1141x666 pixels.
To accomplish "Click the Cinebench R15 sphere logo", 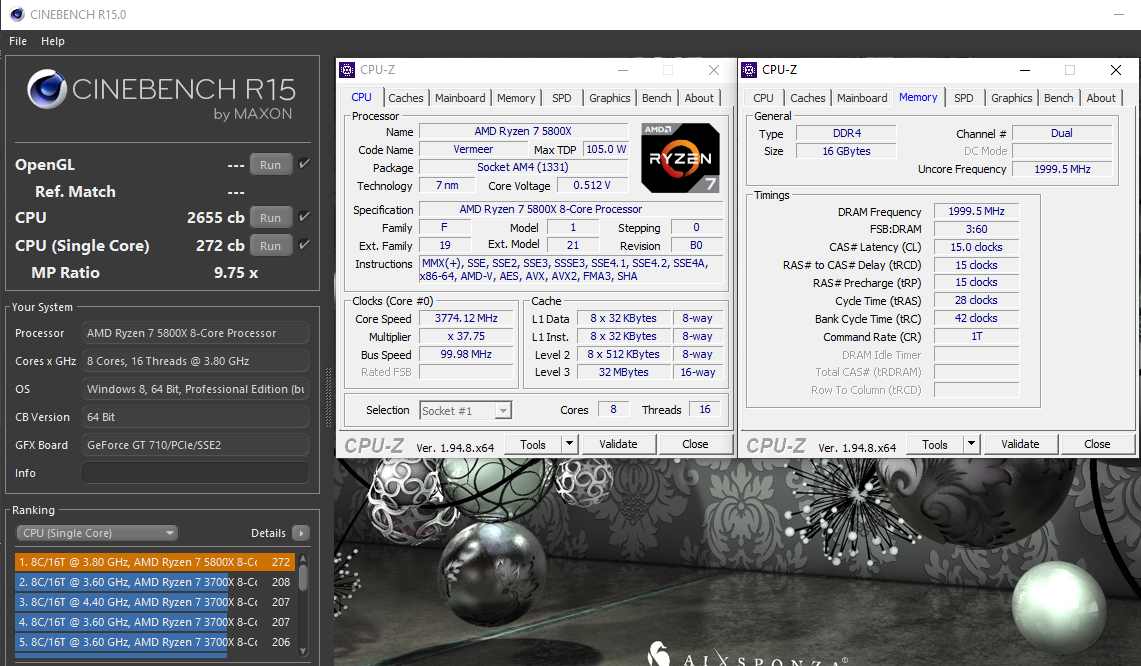I will 47,90.
